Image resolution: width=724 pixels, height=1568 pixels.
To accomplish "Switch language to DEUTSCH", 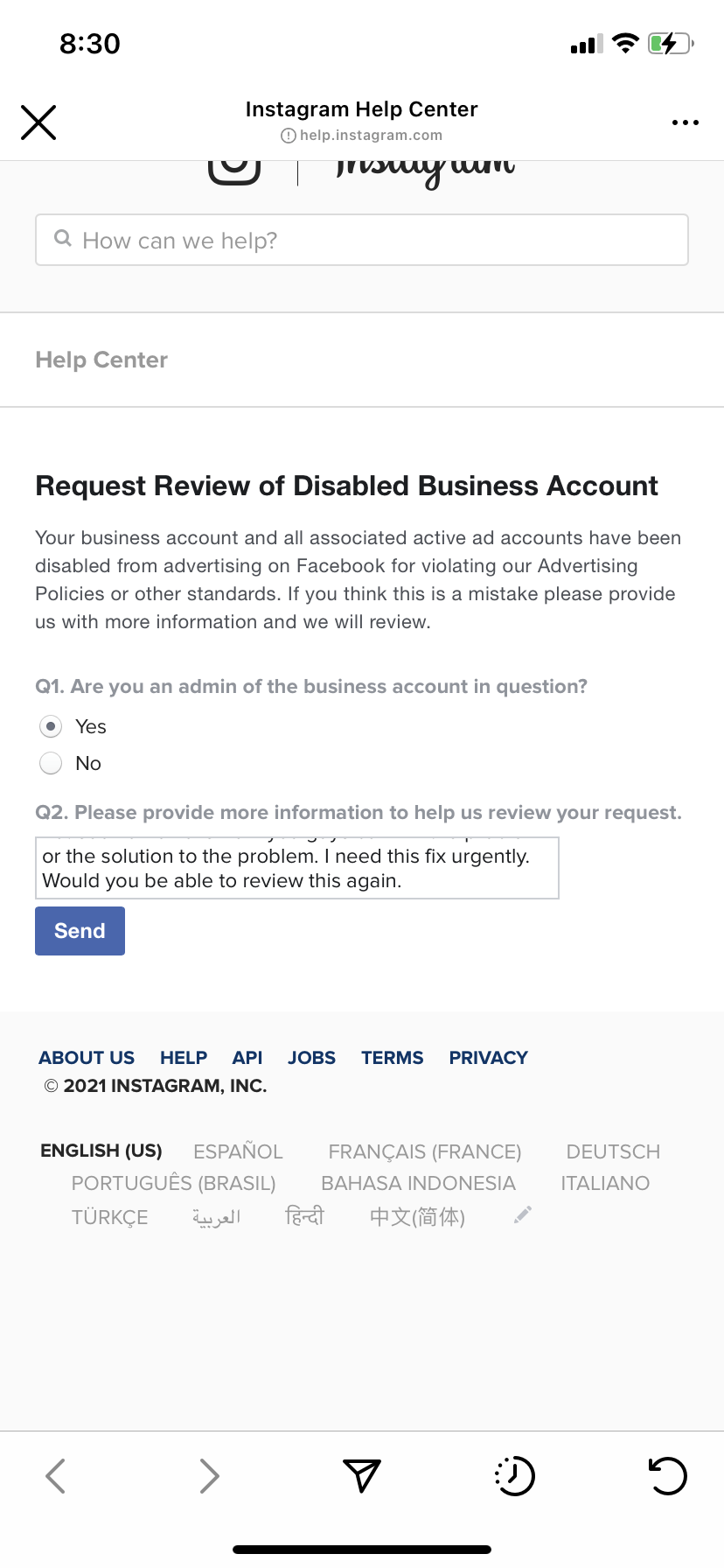I will click(613, 1151).
